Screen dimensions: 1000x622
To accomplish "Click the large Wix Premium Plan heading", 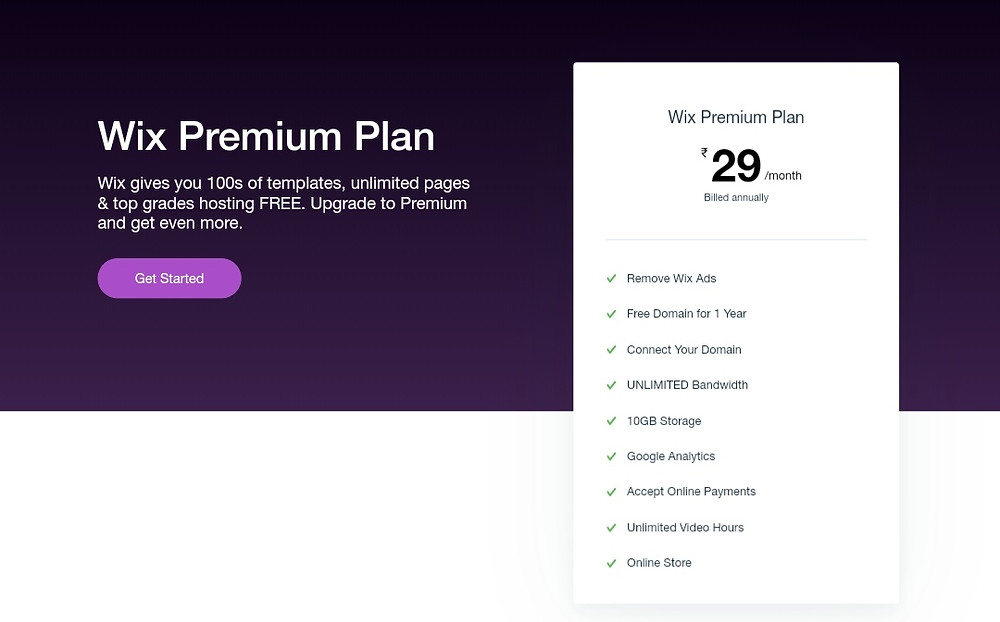I will (265, 137).
